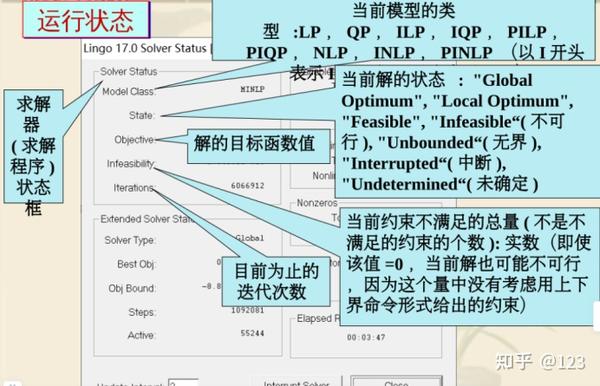Select the steps value 1092081
The width and height of the screenshot is (600, 386).
tap(248, 310)
